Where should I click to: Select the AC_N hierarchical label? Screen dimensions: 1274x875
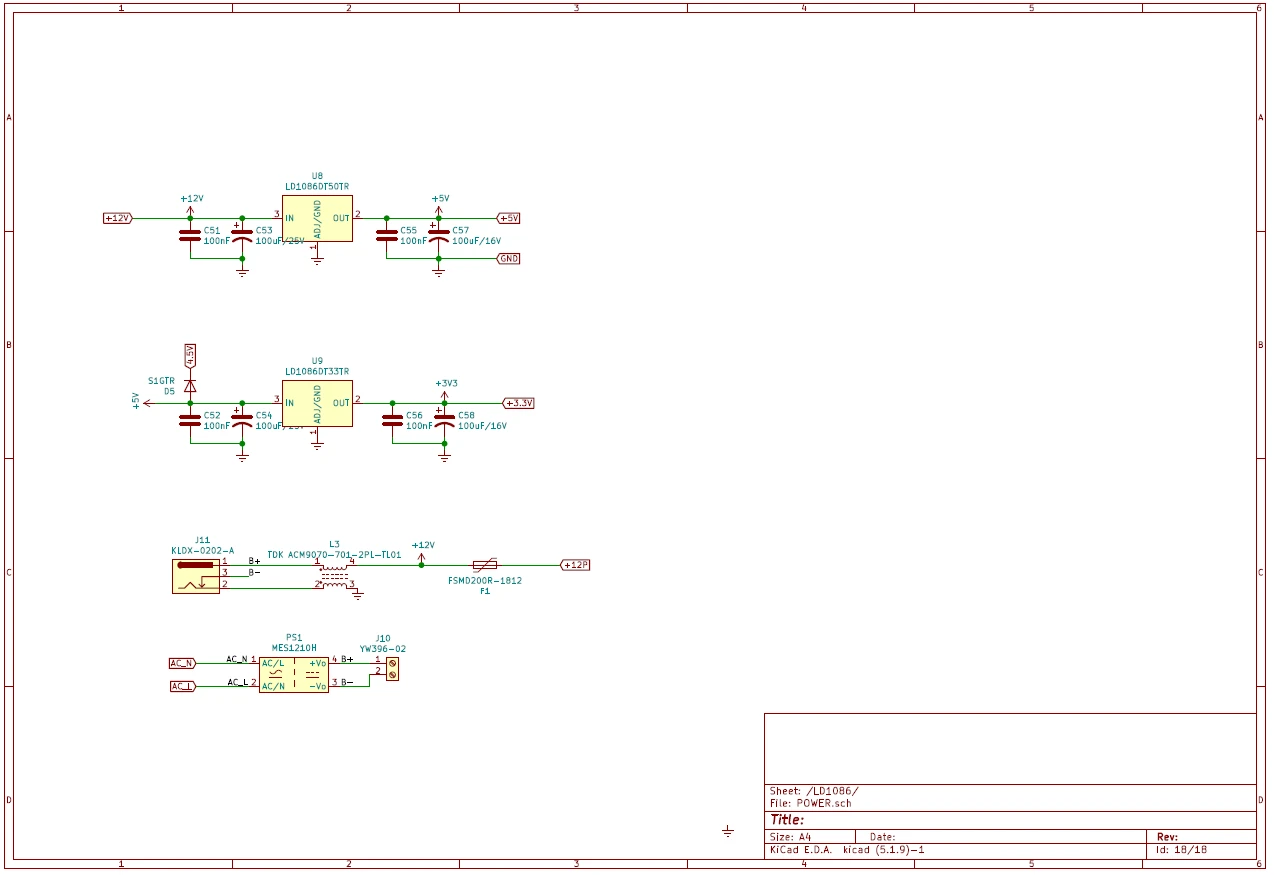(183, 663)
